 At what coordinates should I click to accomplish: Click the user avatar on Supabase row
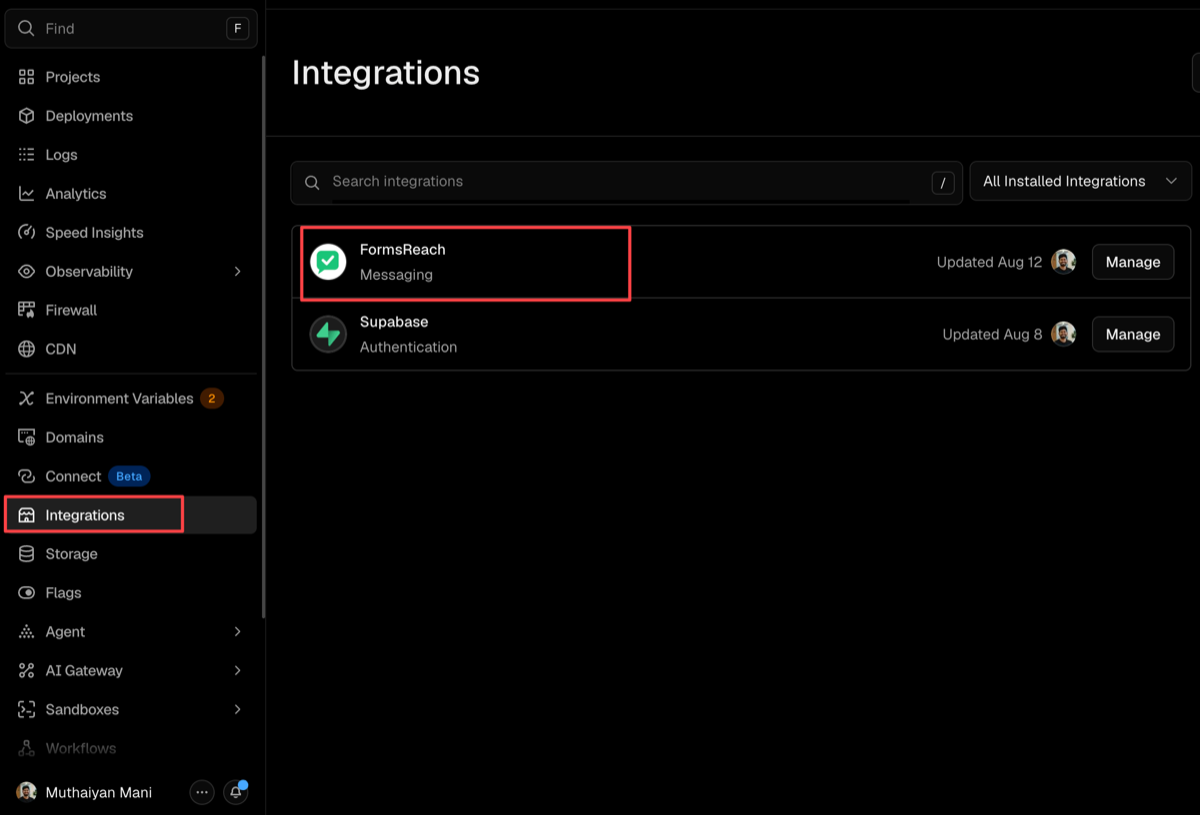click(1064, 335)
